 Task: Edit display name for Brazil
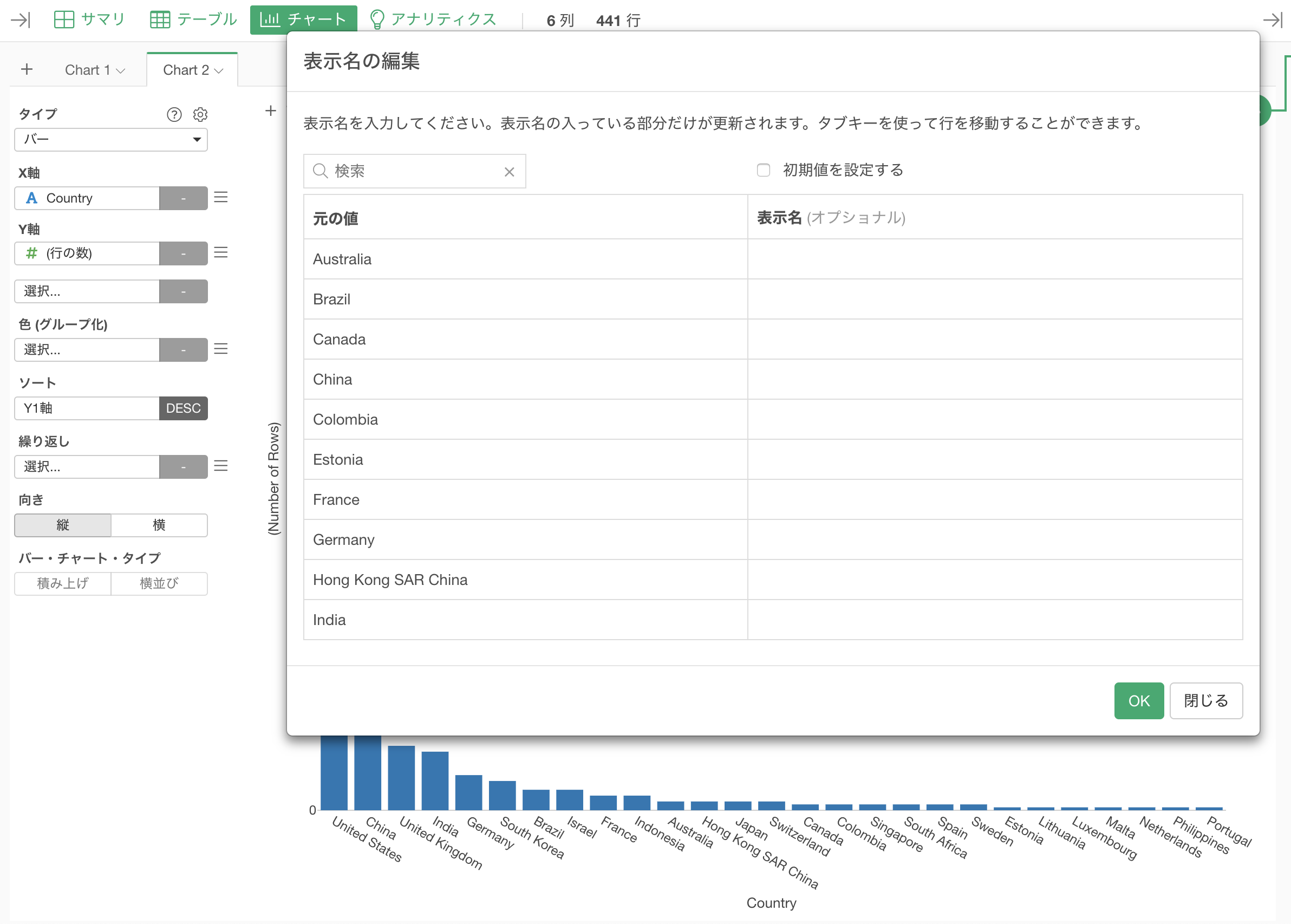(995, 300)
